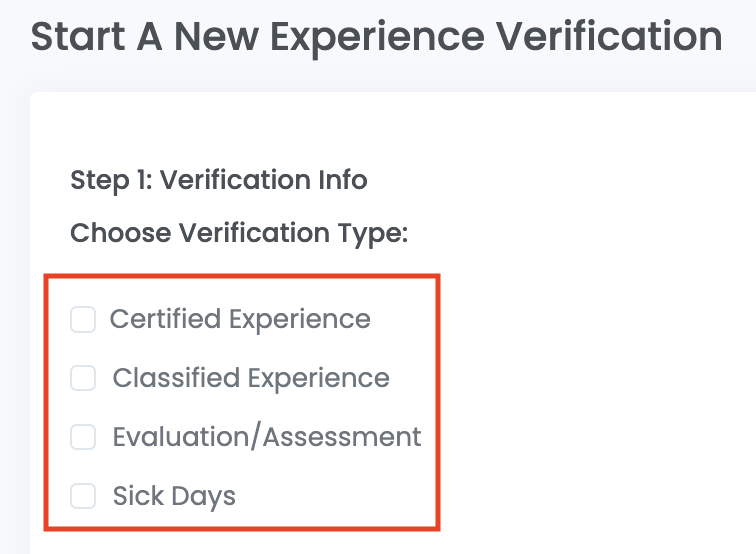This screenshot has width=756, height=554.
Task: Click the "Step 1: Verification Info" heading
Action: point(219,180)
